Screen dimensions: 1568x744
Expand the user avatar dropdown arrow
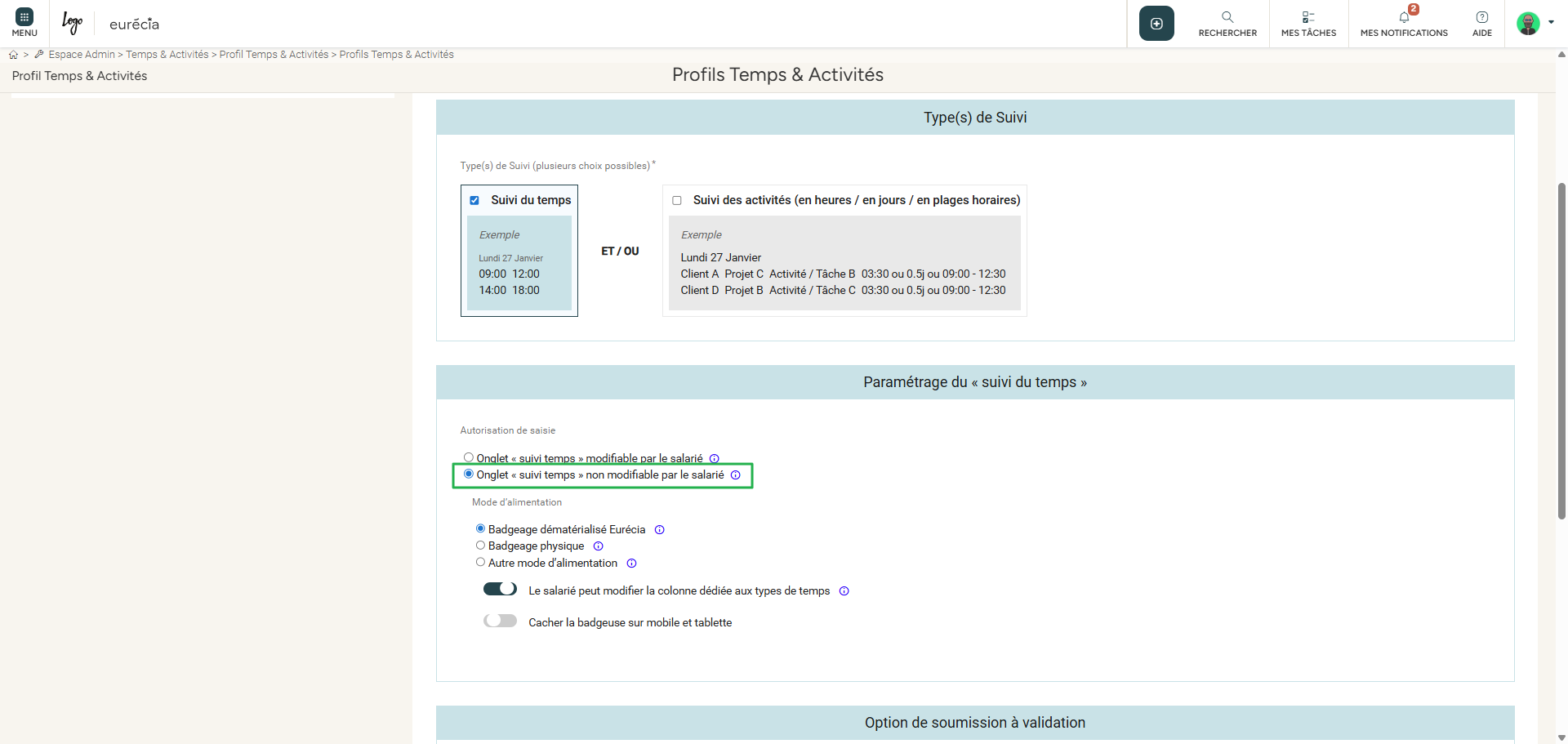pos(1551,23)
